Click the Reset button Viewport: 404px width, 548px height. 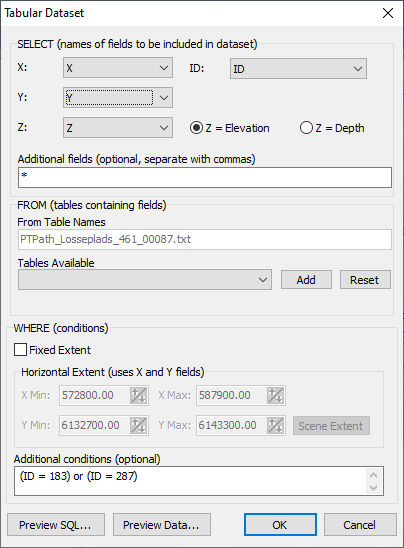365,280
